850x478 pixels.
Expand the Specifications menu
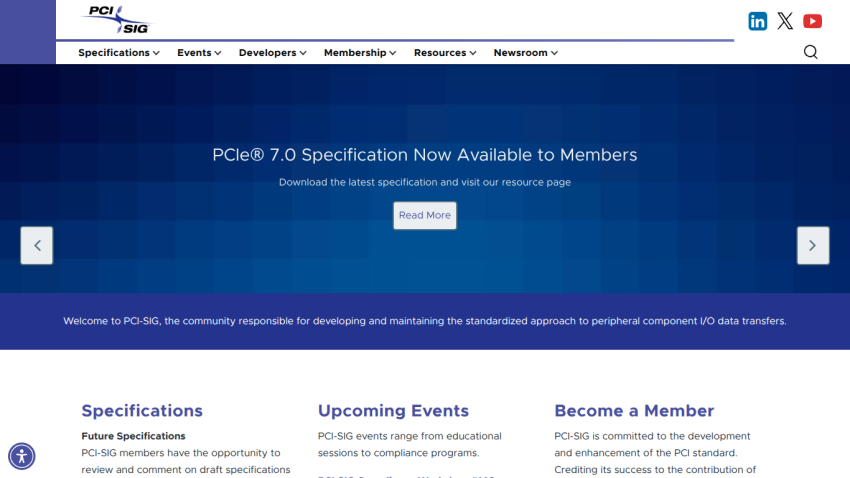click(x=119, y=53)
